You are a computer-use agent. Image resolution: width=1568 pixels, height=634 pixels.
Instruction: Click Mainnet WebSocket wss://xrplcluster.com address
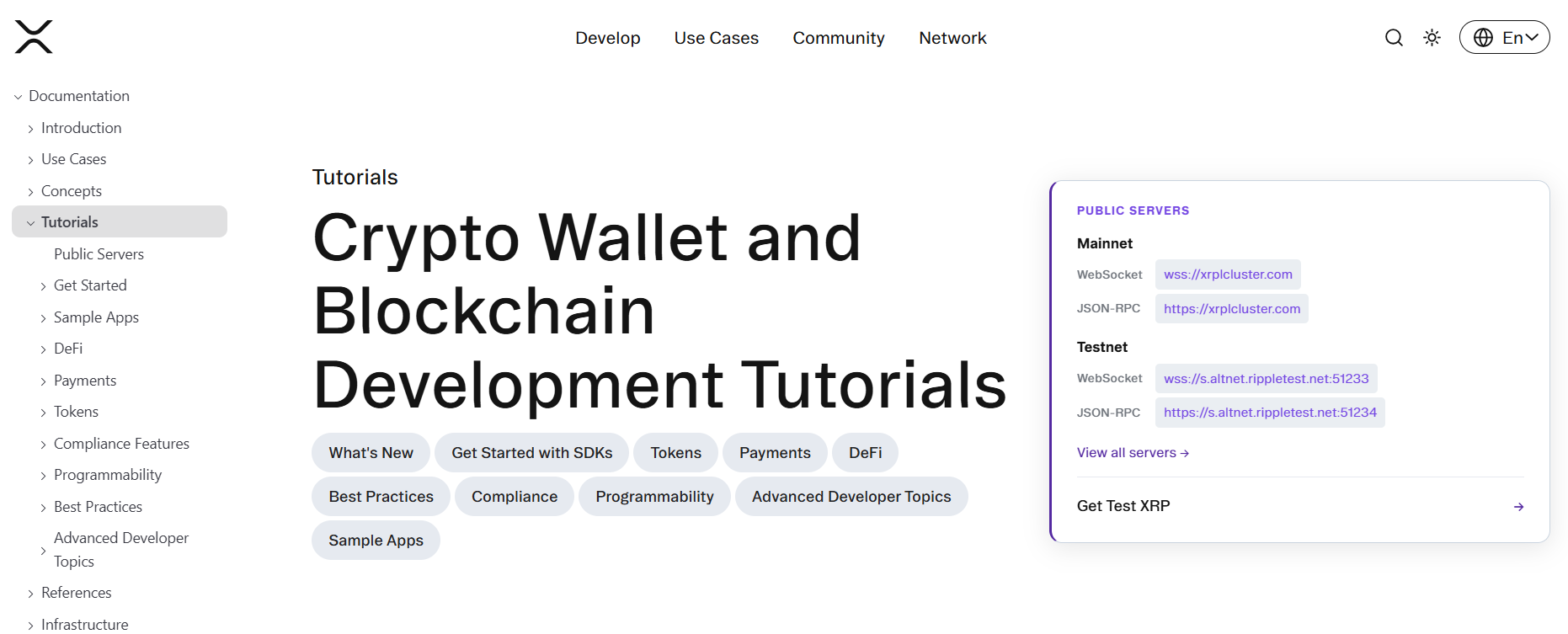tap(1228, 274)
